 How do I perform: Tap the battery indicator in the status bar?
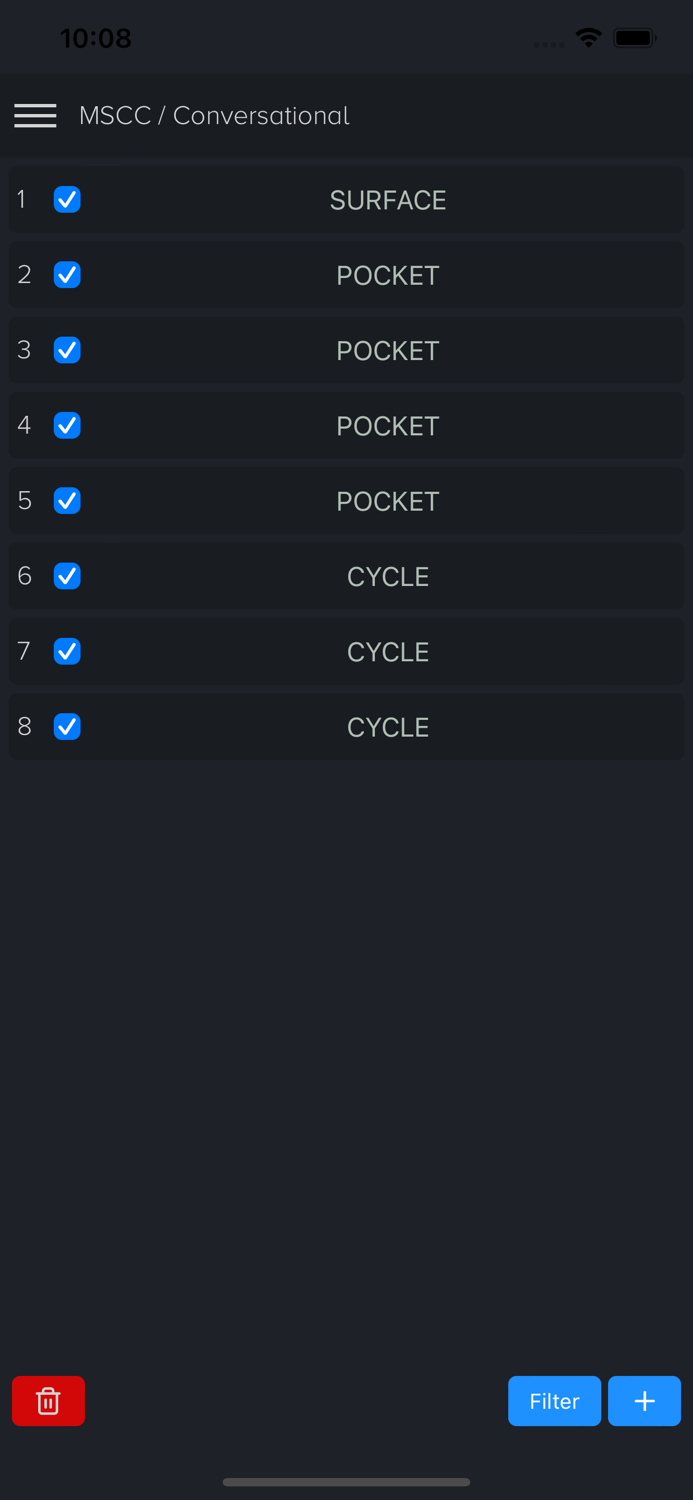point(634,38)
